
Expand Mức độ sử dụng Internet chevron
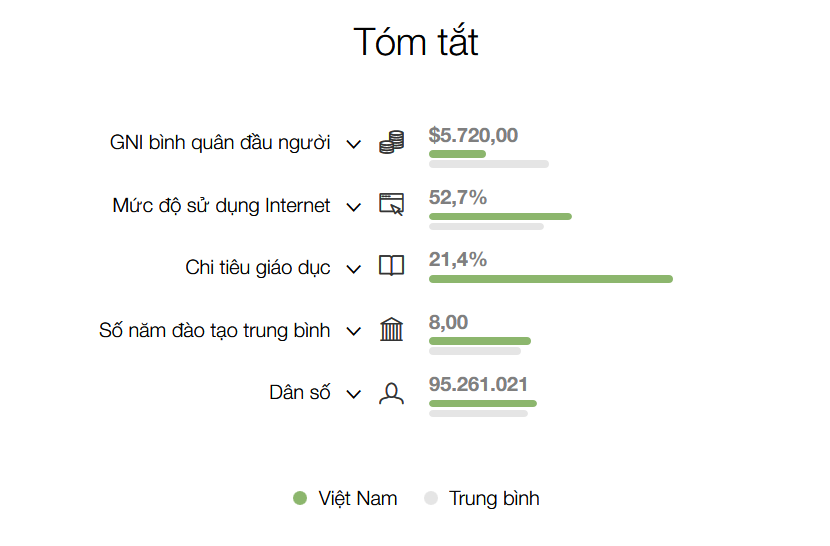pos(353,207)
